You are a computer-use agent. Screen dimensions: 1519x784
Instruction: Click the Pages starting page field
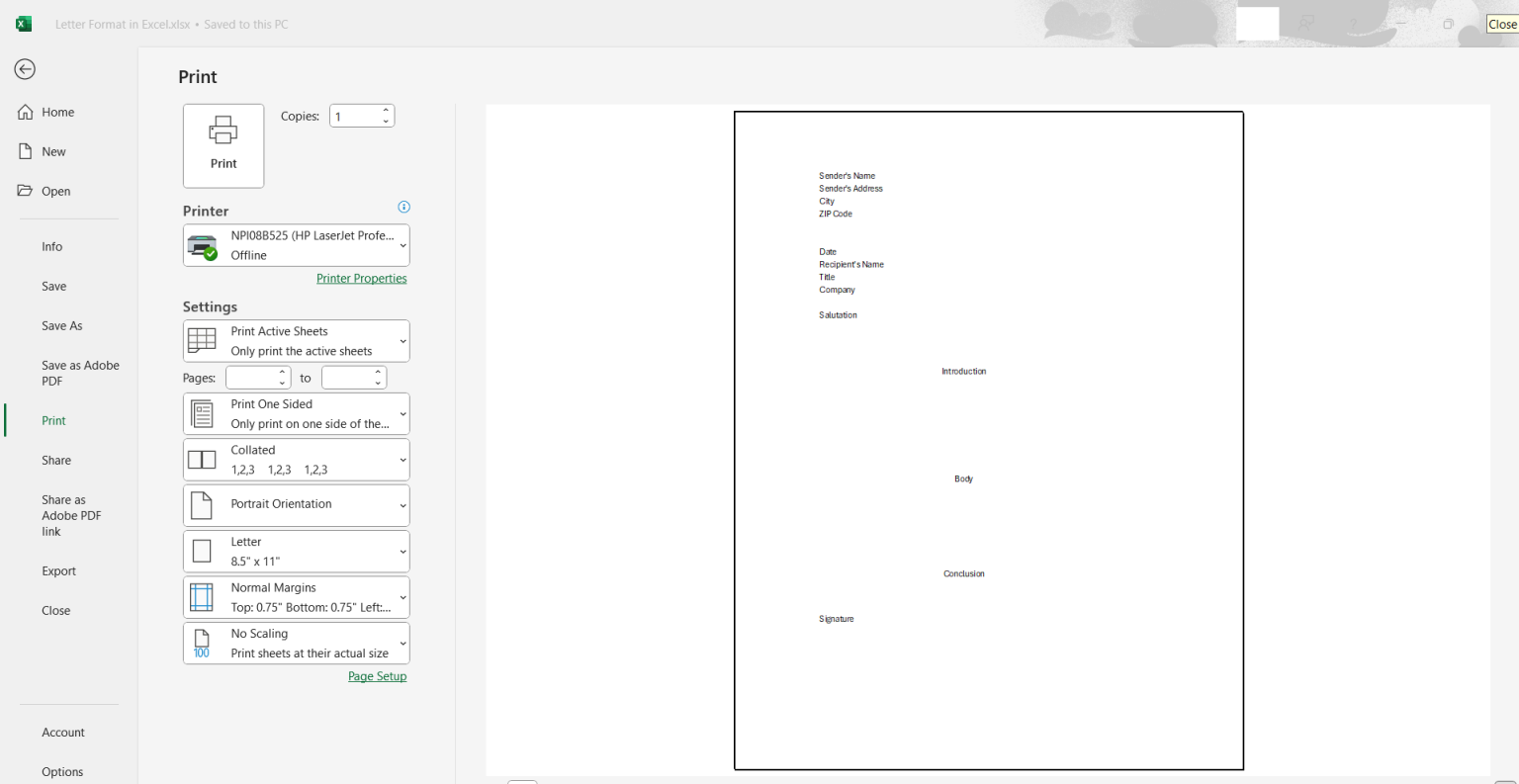point(253,377)
